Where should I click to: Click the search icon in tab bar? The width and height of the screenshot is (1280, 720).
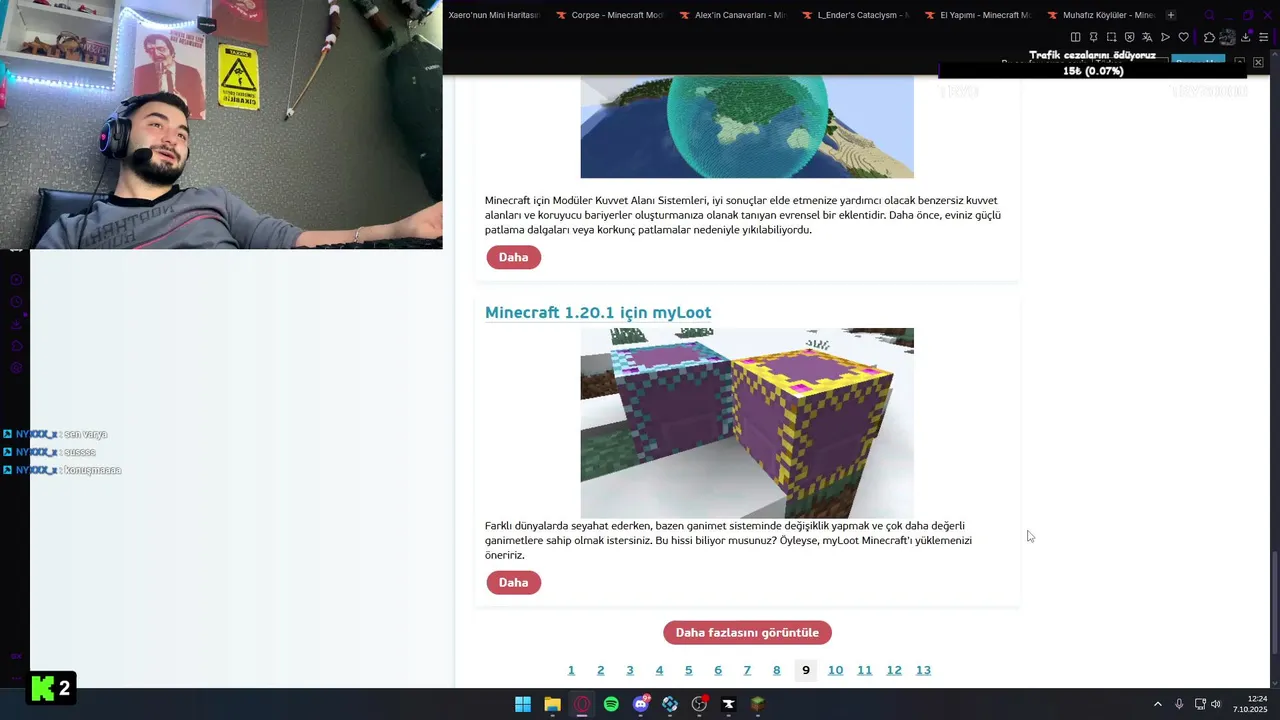coord(1209,15)
